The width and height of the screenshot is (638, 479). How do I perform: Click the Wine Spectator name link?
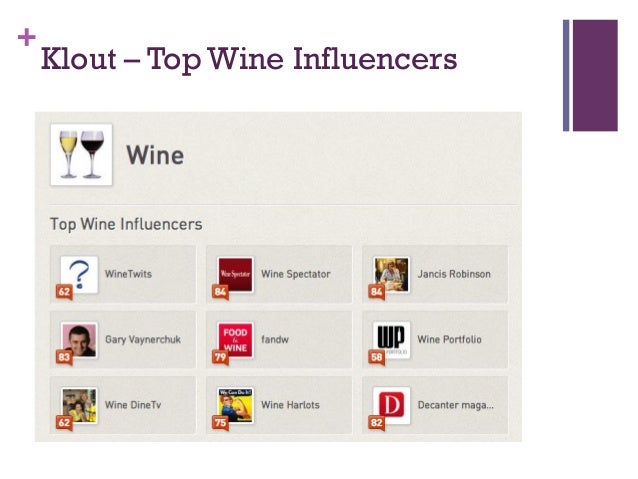pyautogui.click(x=295, y=274)
